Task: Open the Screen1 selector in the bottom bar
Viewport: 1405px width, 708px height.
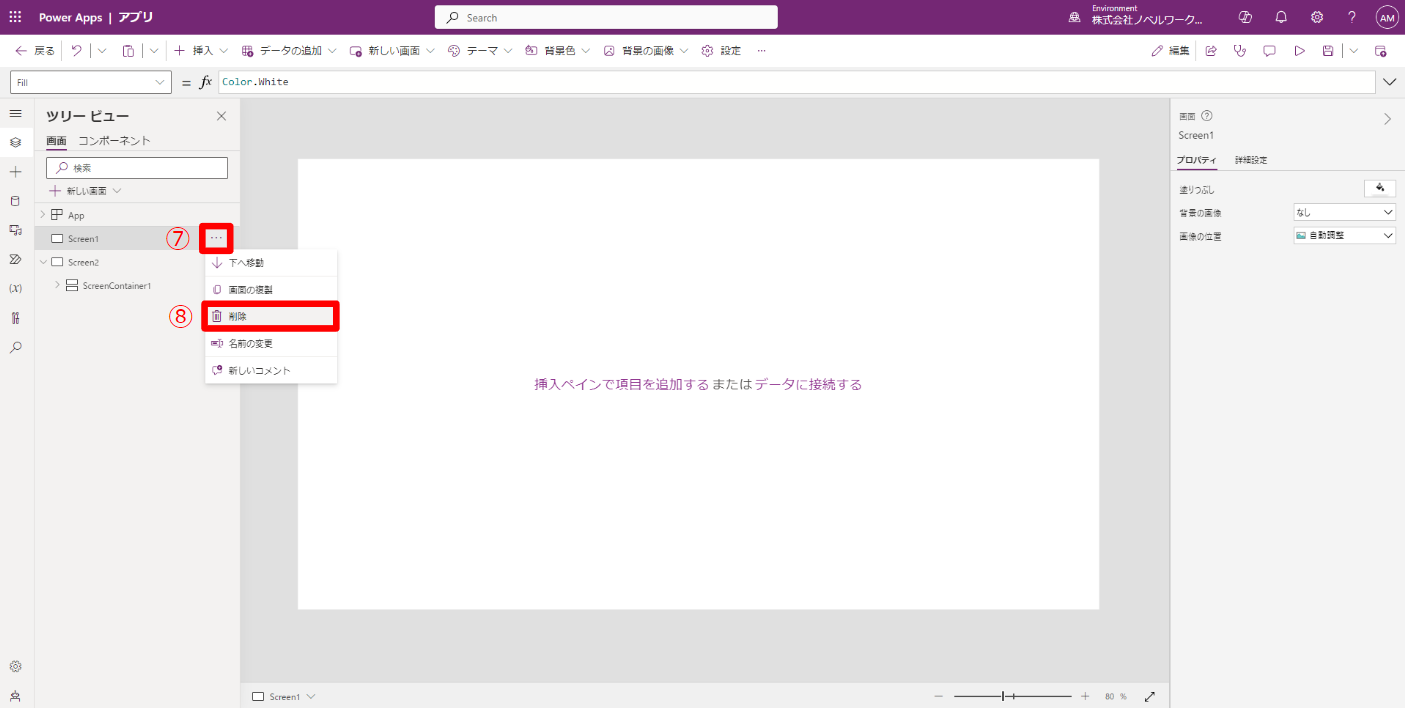Action: (283, 696)
